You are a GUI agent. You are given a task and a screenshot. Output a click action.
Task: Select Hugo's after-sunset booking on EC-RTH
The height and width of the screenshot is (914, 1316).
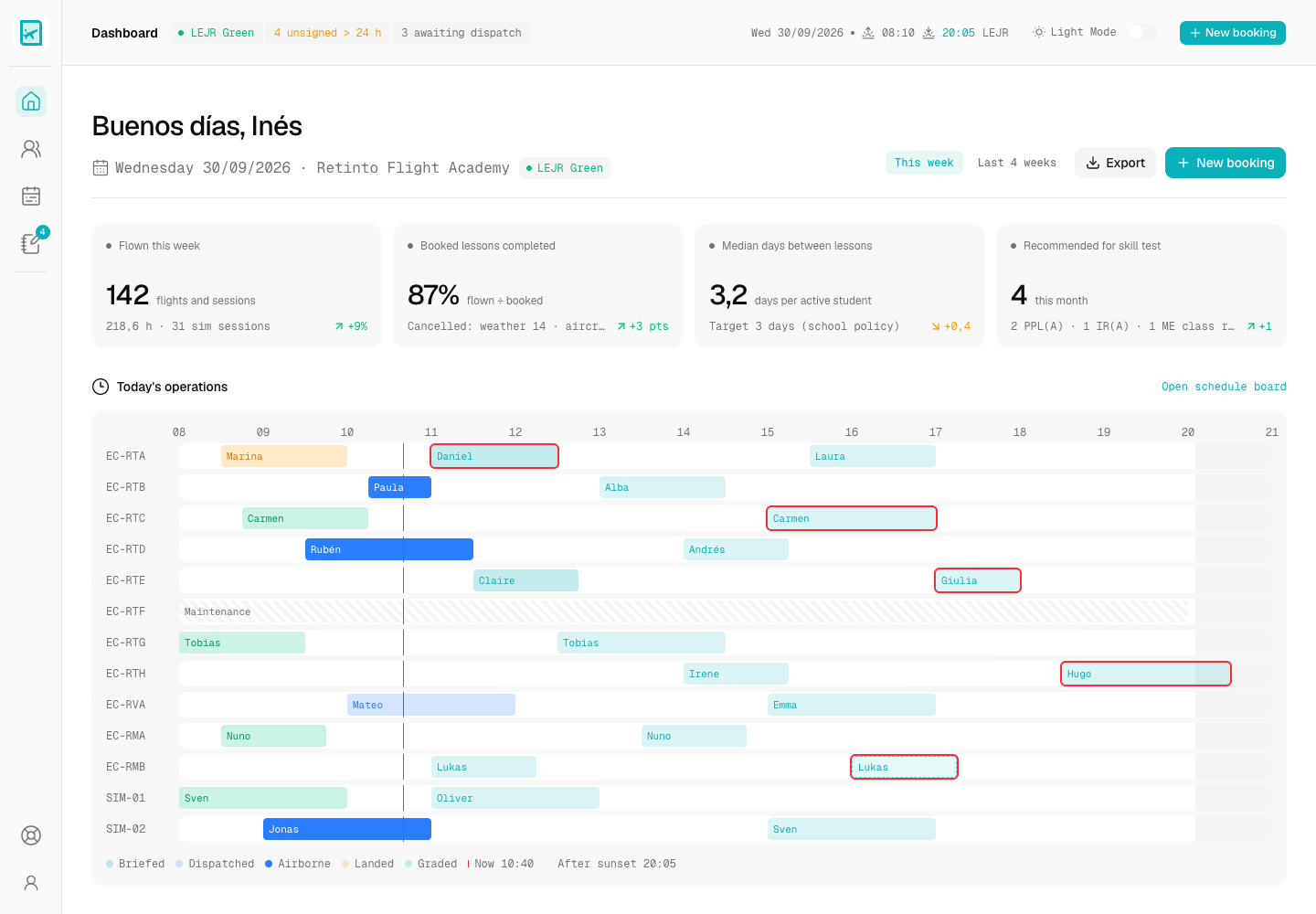pyautogui.click(x=1146, y=674)
